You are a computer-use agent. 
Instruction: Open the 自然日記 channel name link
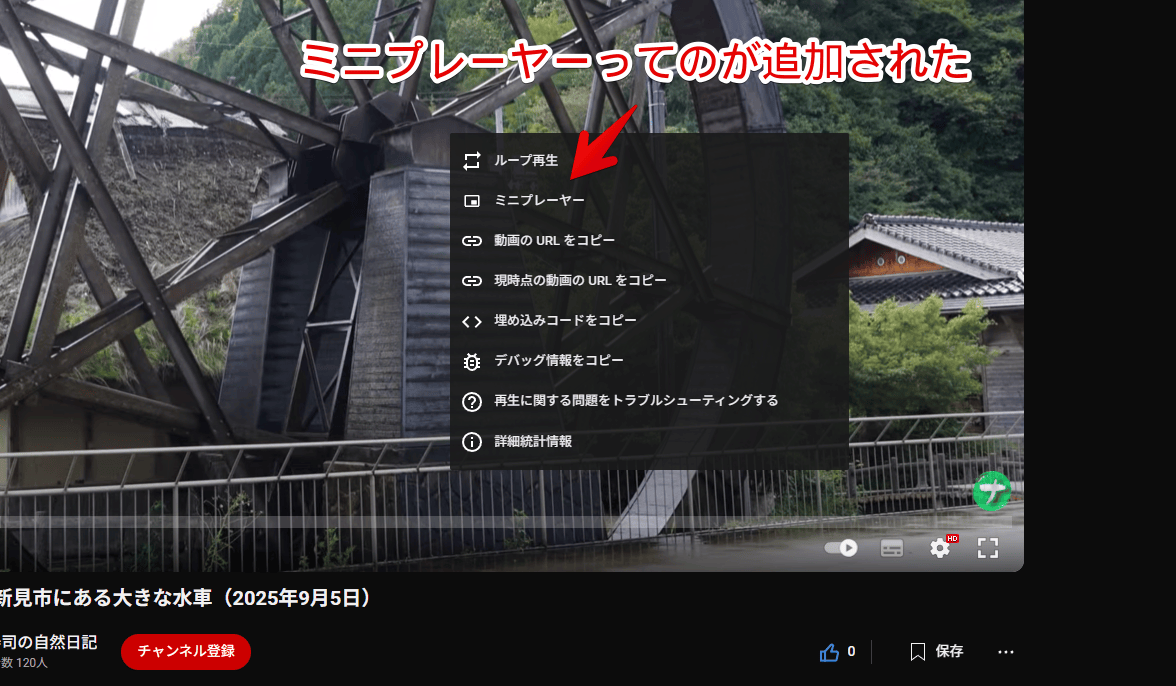pos(48,642)
